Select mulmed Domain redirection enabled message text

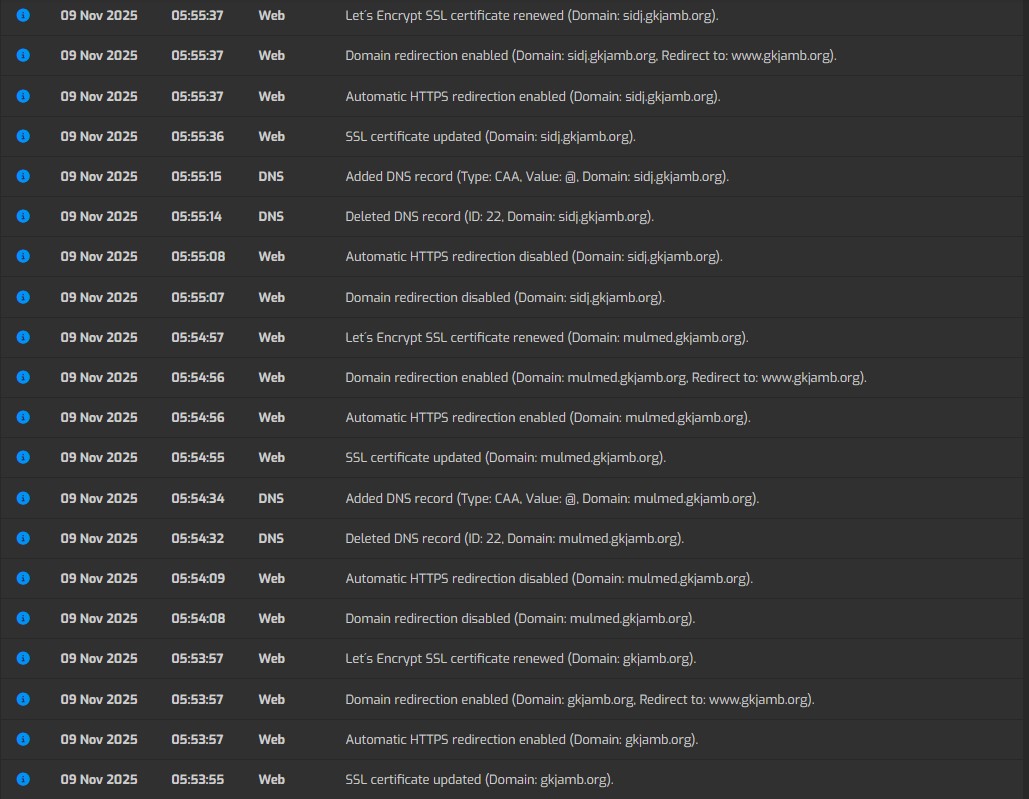tap(605, 377)
